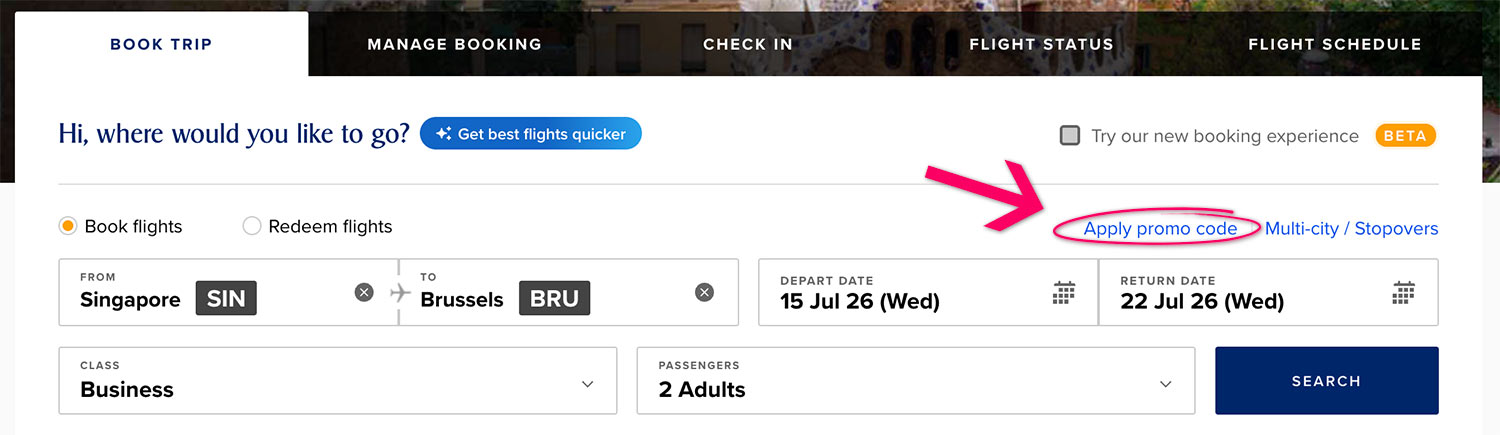Open the depart date calendar icon
The image size is (1500, 435).
point(1064,292)
